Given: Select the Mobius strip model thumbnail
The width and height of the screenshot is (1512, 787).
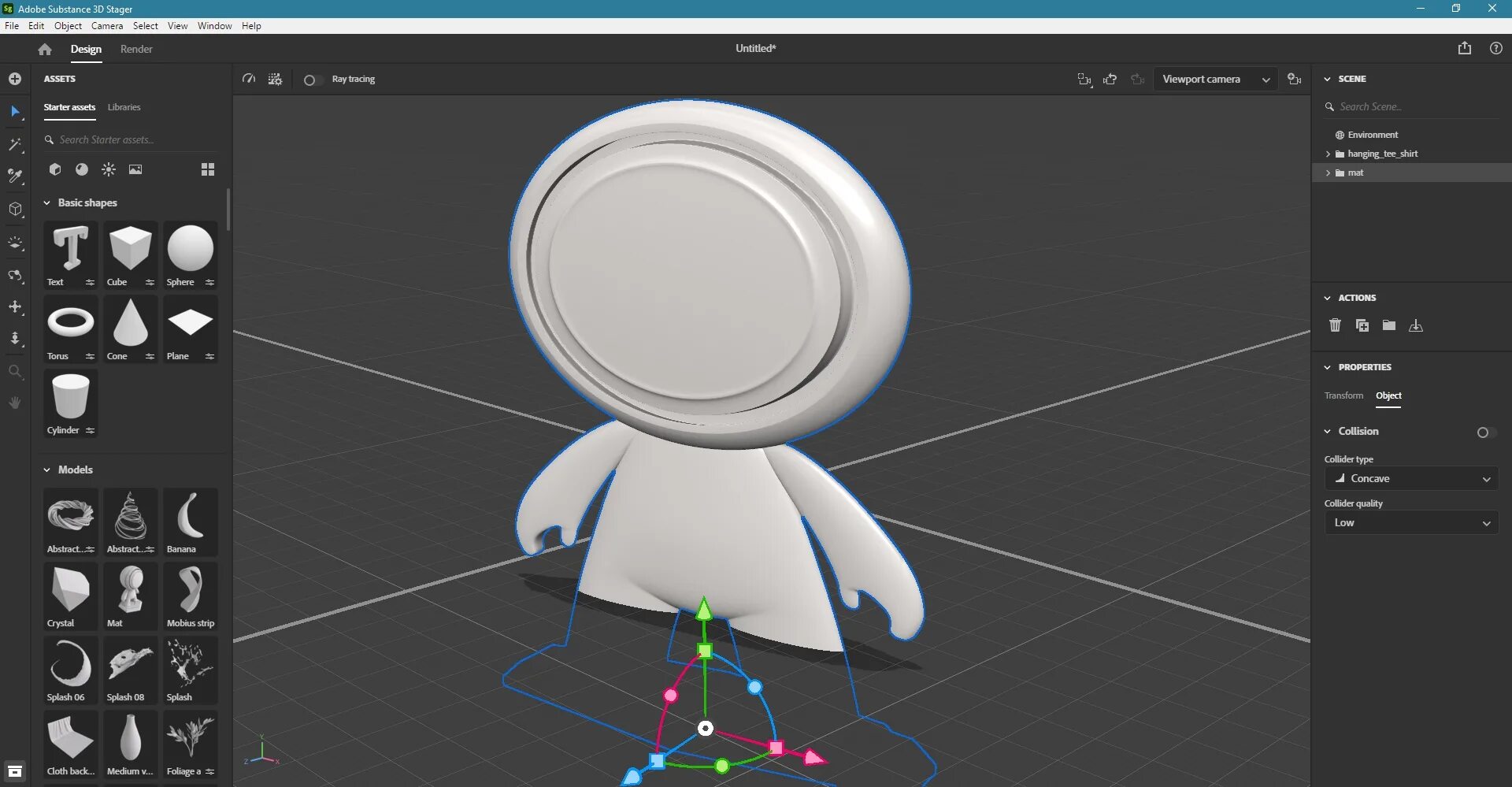Looking at the screenshot, I should 190,596.
